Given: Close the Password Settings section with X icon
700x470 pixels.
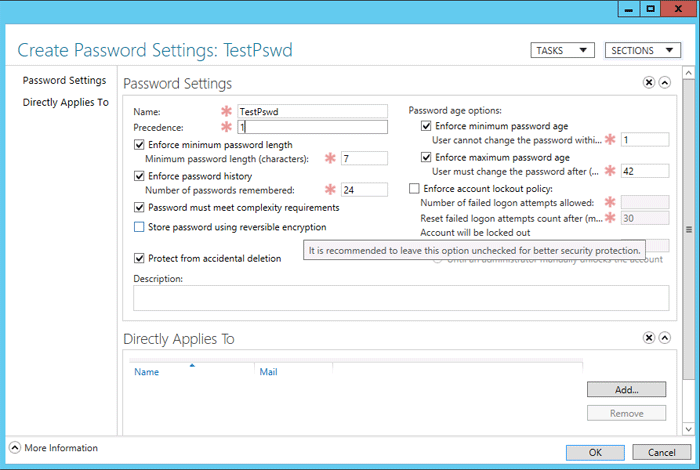Looking at the screenshot, I should (x=648, y=83).
